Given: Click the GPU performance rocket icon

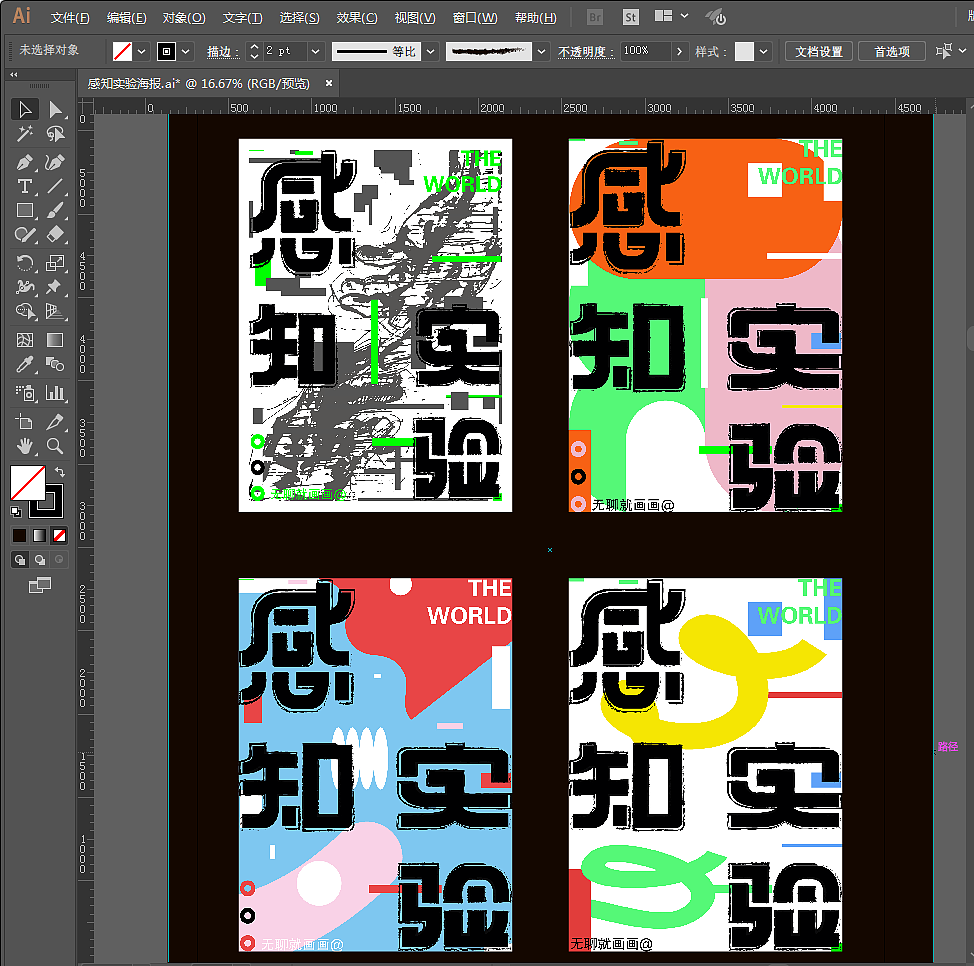Looking at the screenshot, I should [716, 17].
